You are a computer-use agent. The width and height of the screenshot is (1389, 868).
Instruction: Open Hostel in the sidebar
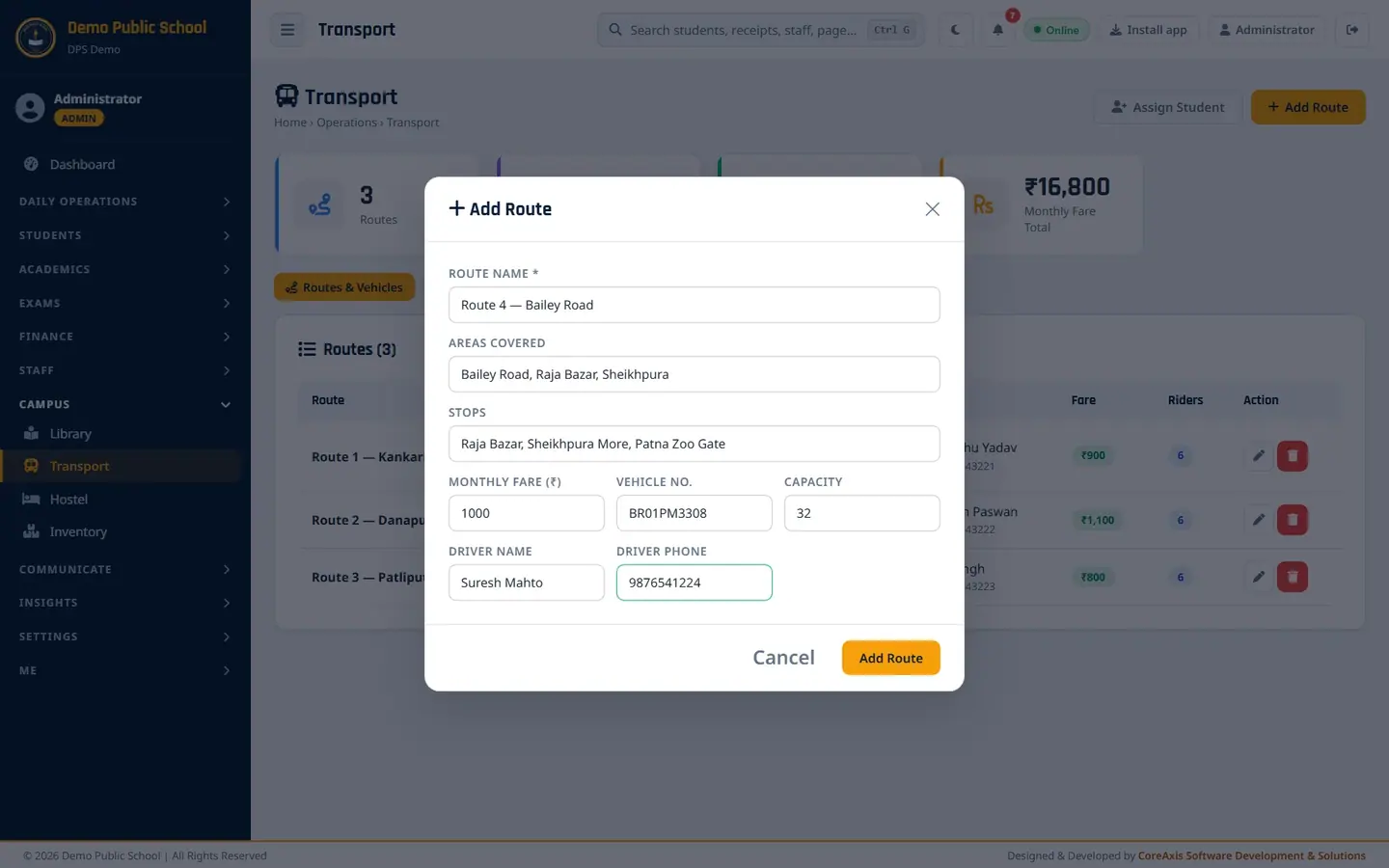[x=121, y=500]
